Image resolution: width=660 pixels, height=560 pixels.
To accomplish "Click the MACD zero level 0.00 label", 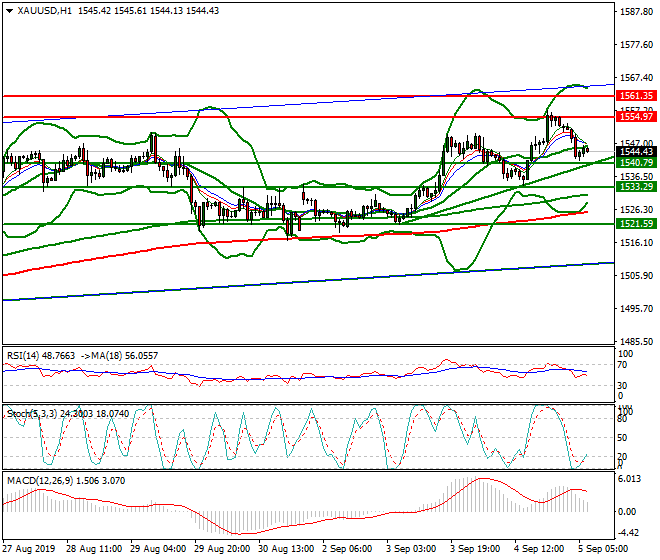I will pyautogui.click(x=627, y=512).
